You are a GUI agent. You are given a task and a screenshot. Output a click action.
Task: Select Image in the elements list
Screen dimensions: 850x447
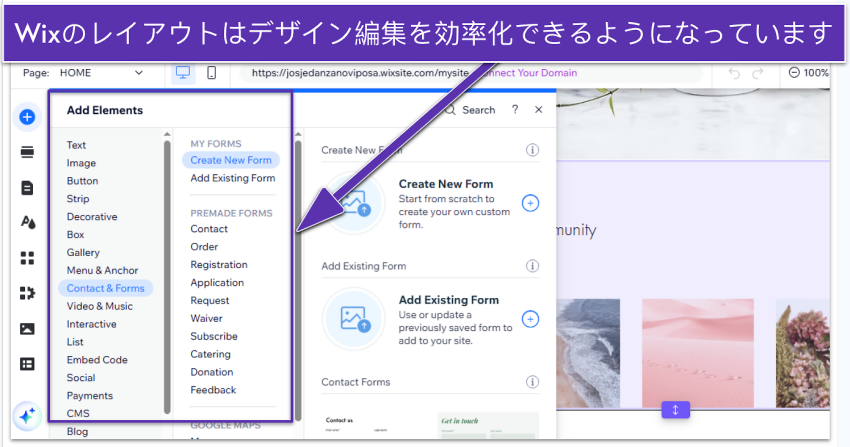coord(81,163)
